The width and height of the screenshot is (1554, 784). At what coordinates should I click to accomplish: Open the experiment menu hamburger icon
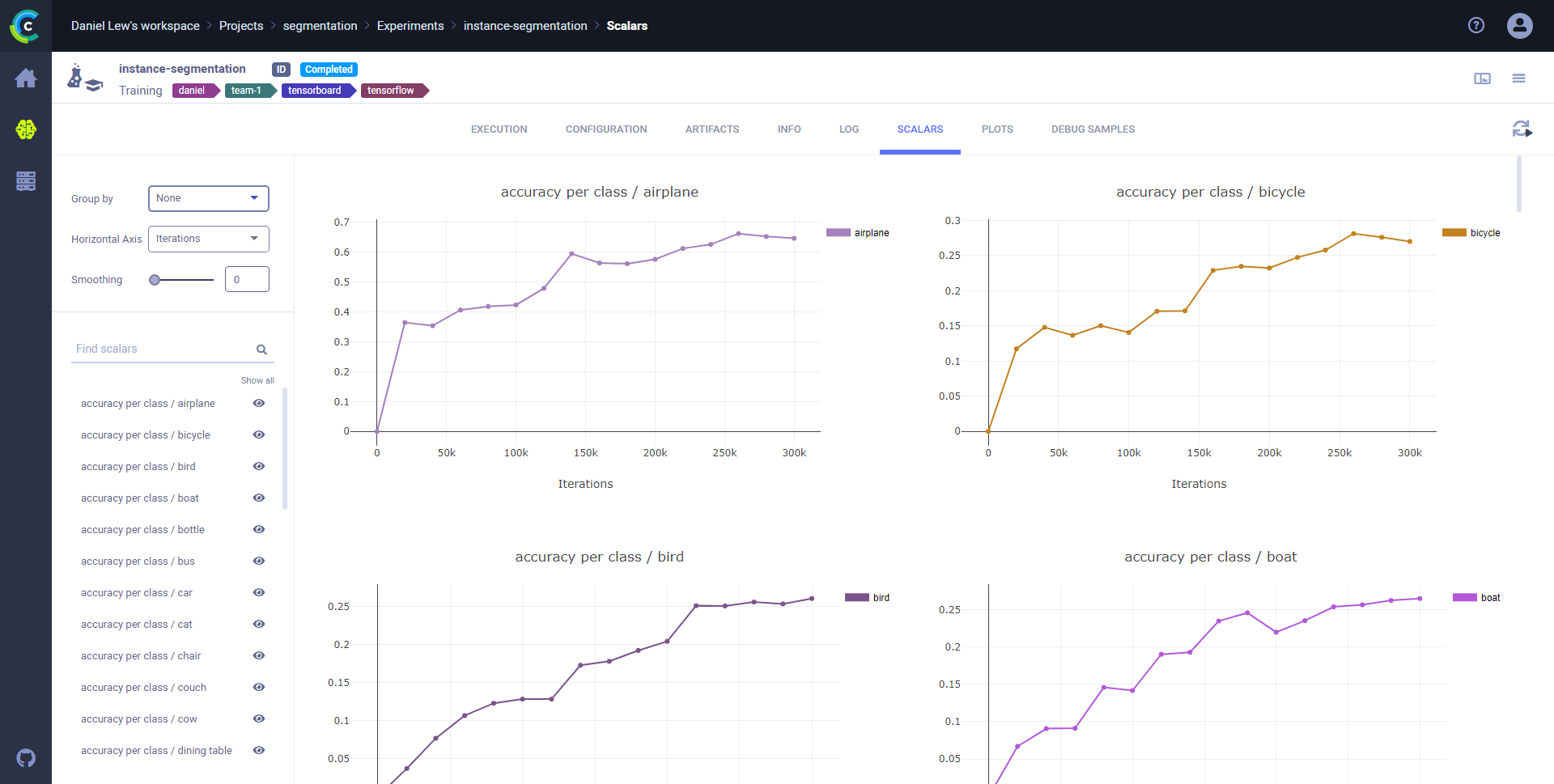(1519, 78)
